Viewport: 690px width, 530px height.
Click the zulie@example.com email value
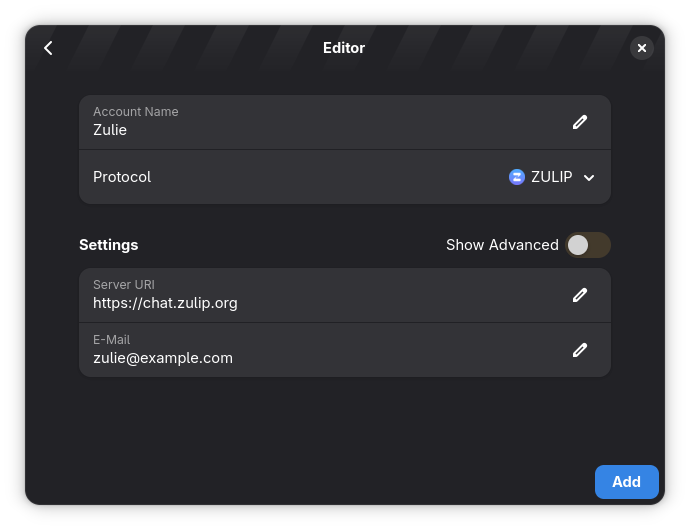(x=163, y=358)
